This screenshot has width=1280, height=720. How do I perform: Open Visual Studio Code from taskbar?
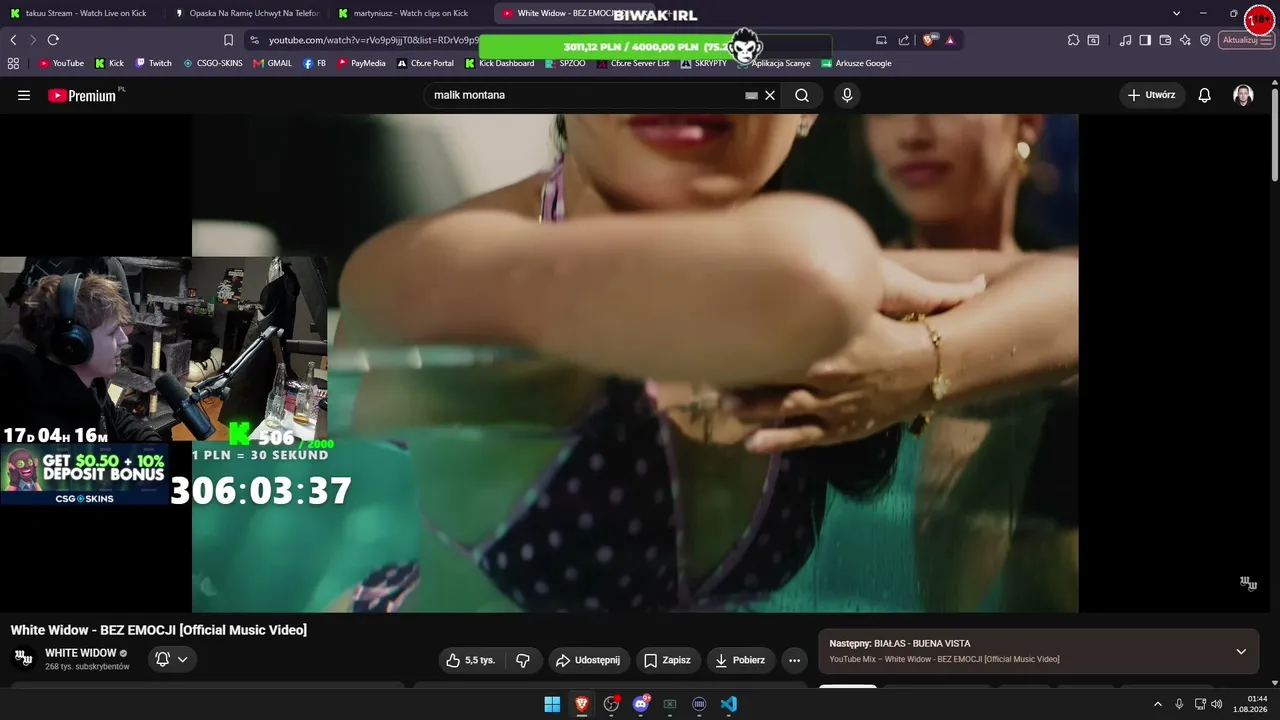click(x=729, y=704)
